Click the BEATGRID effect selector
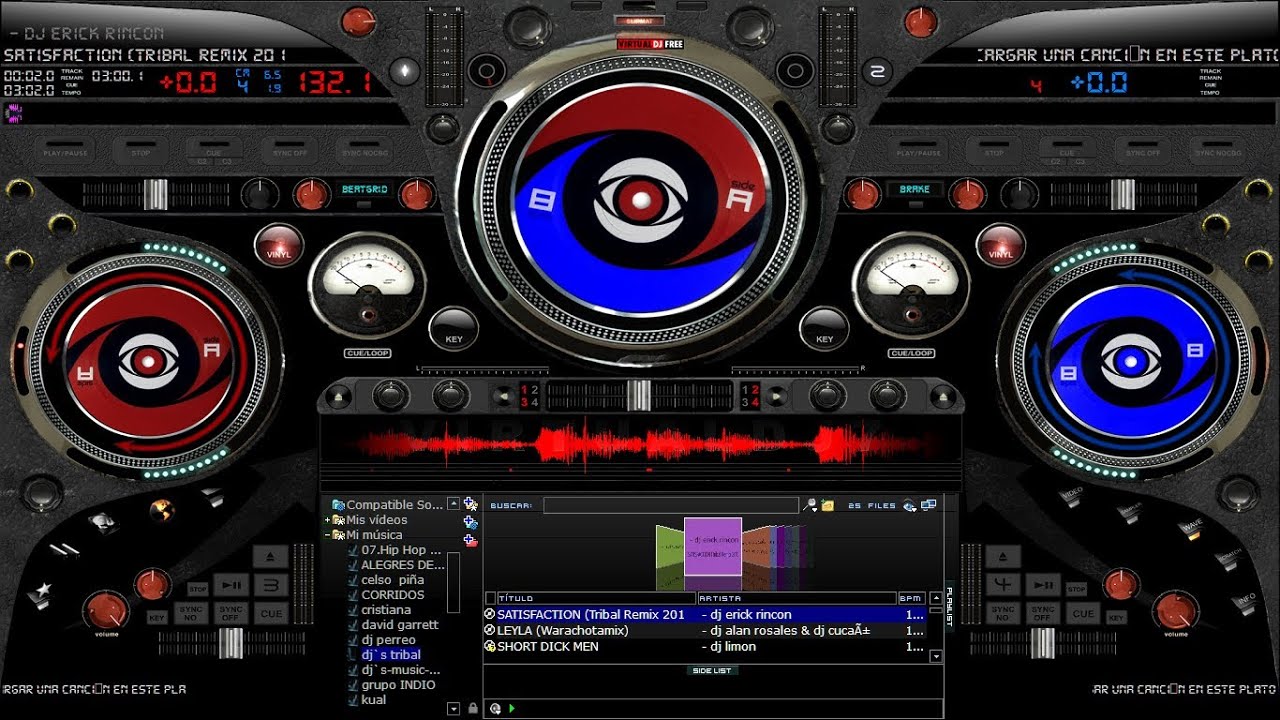 (364, 189)
